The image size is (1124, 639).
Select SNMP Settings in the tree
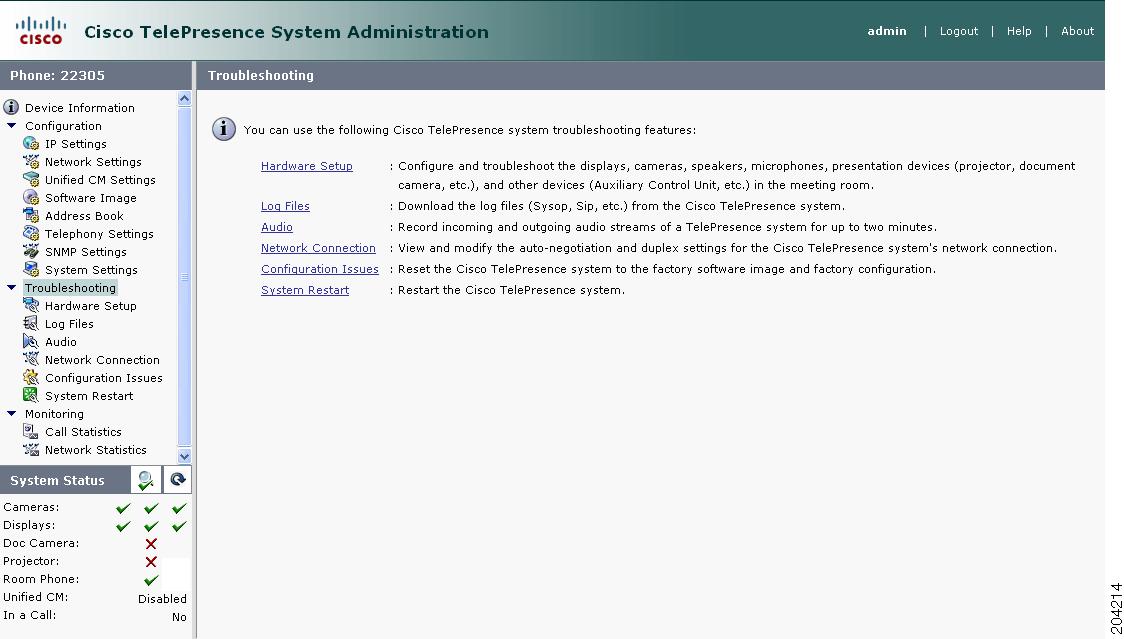coord(85,251)
